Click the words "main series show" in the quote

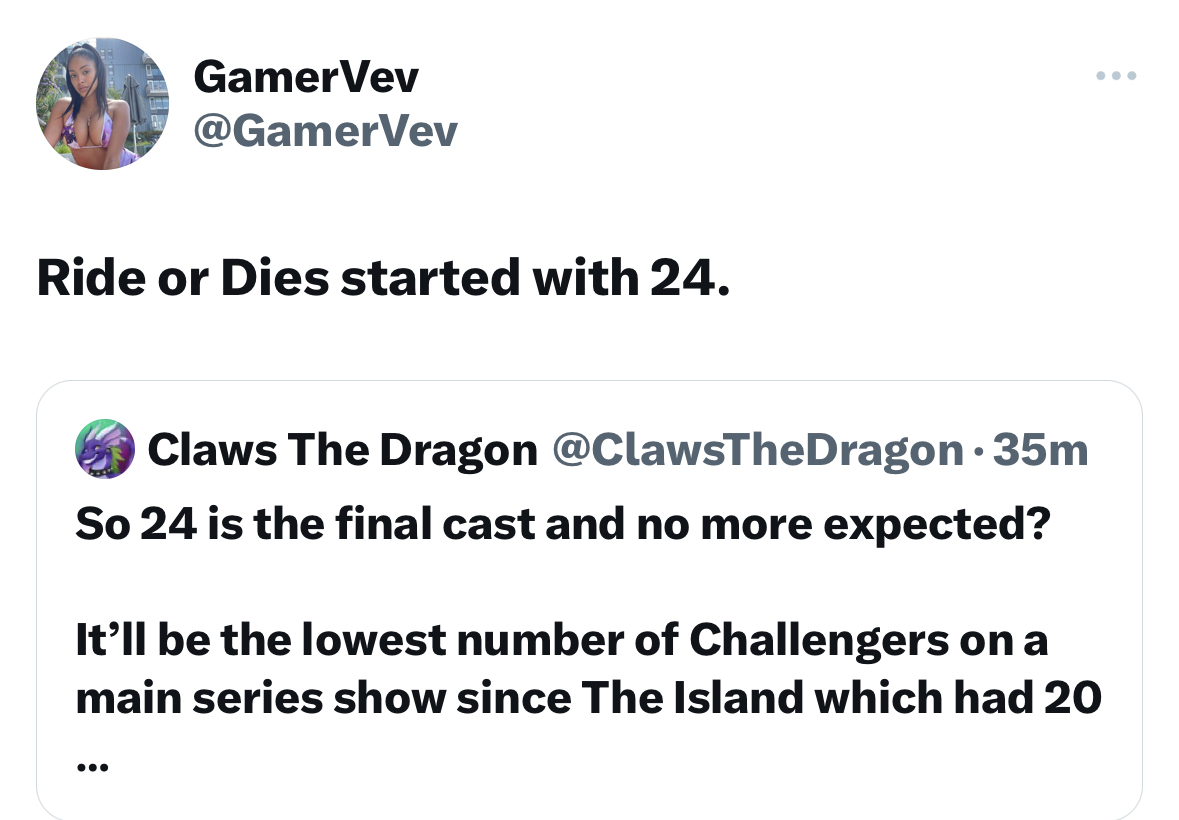(x=261, y=698)
